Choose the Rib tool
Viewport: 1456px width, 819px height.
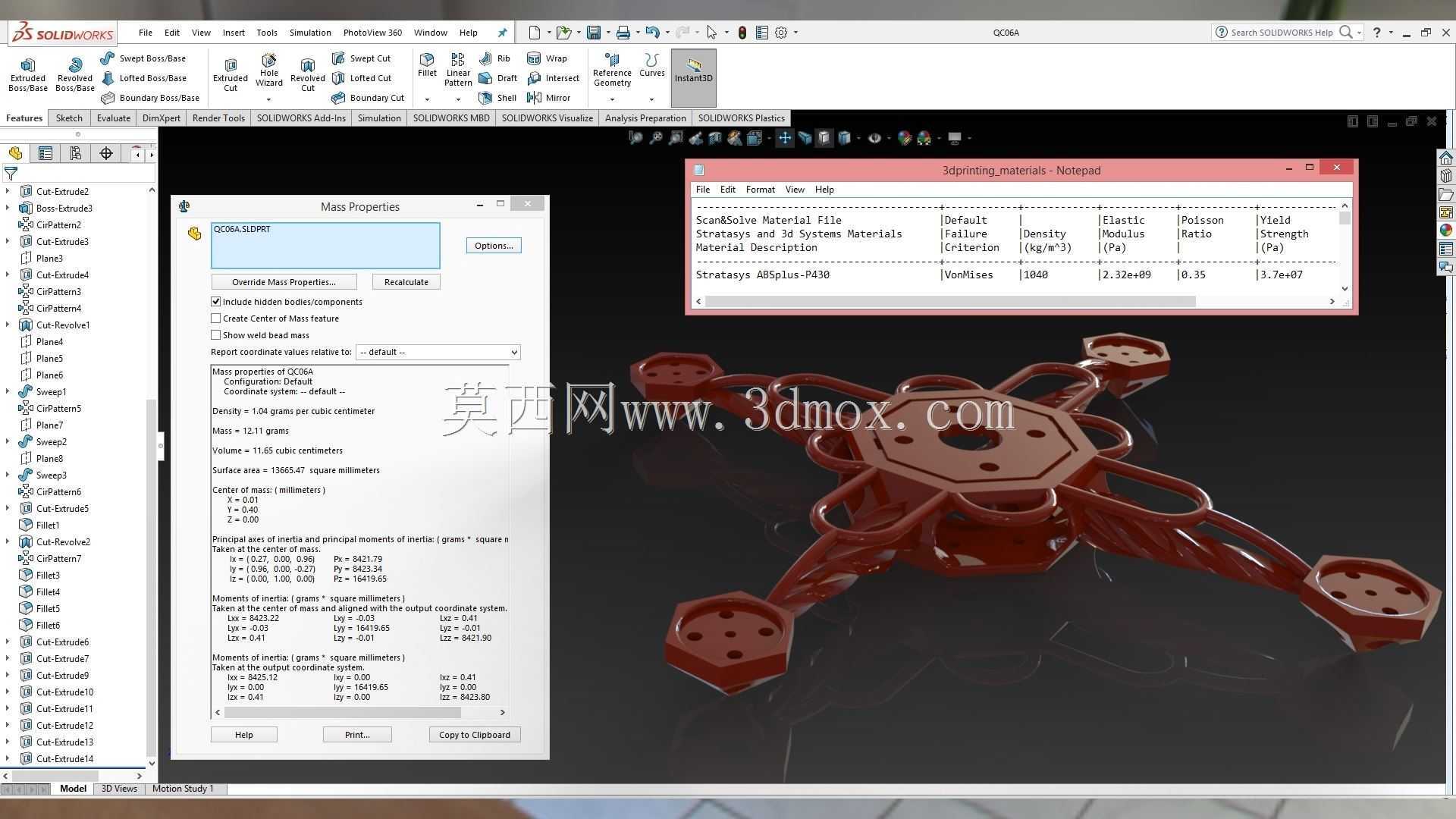point(494,58)
